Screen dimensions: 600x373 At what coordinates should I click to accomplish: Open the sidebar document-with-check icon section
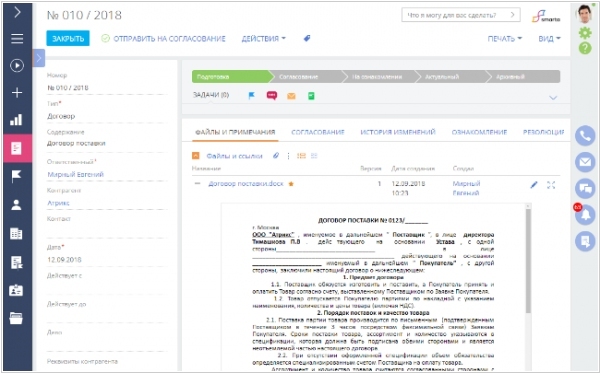[17, 262]
